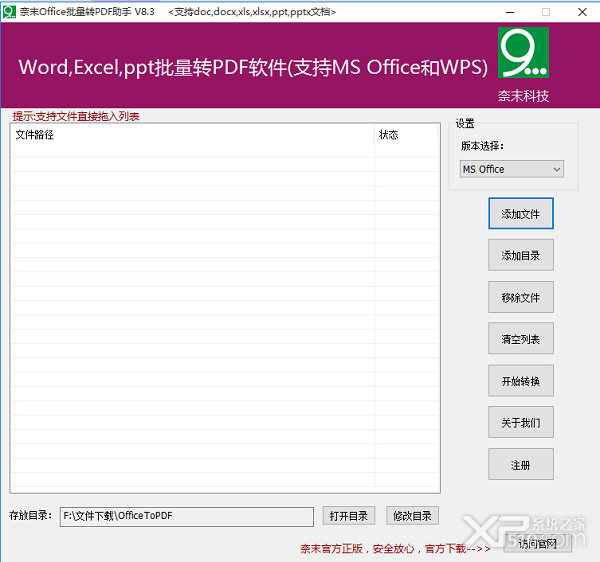This screenshot has height=562, width=600.
Task: Click the 版本选择 label
Action: pyautogui.click(x=482, y=146)
